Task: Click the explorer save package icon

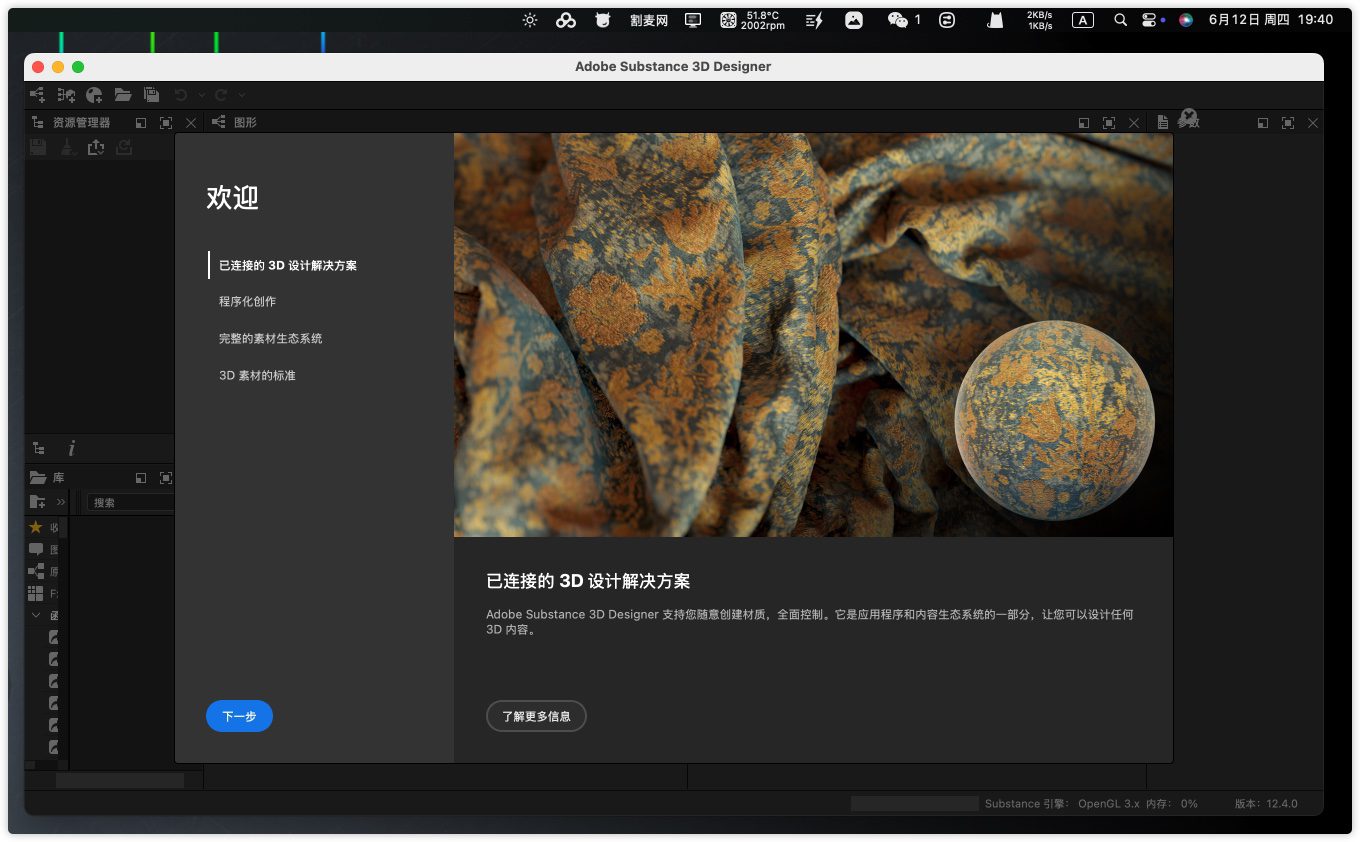Action: (38, 147)
